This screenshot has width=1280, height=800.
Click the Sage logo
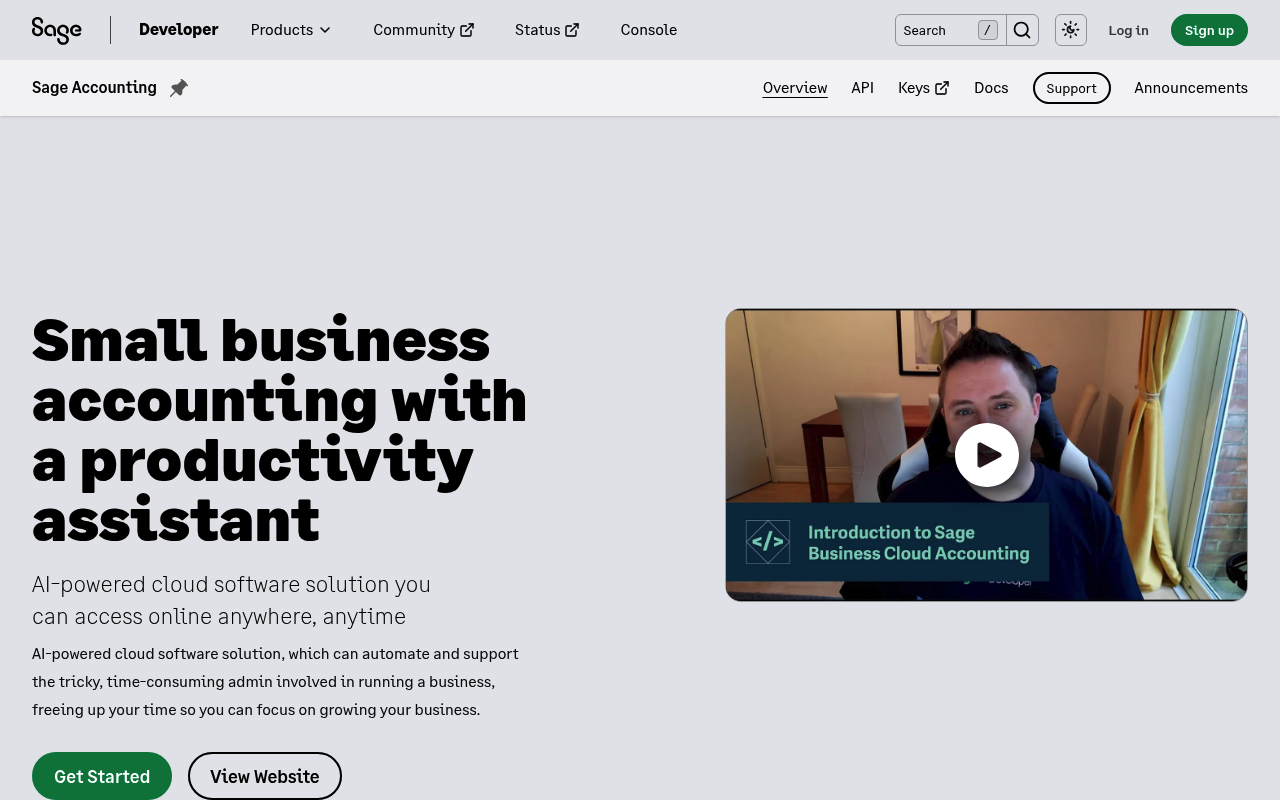57,30
